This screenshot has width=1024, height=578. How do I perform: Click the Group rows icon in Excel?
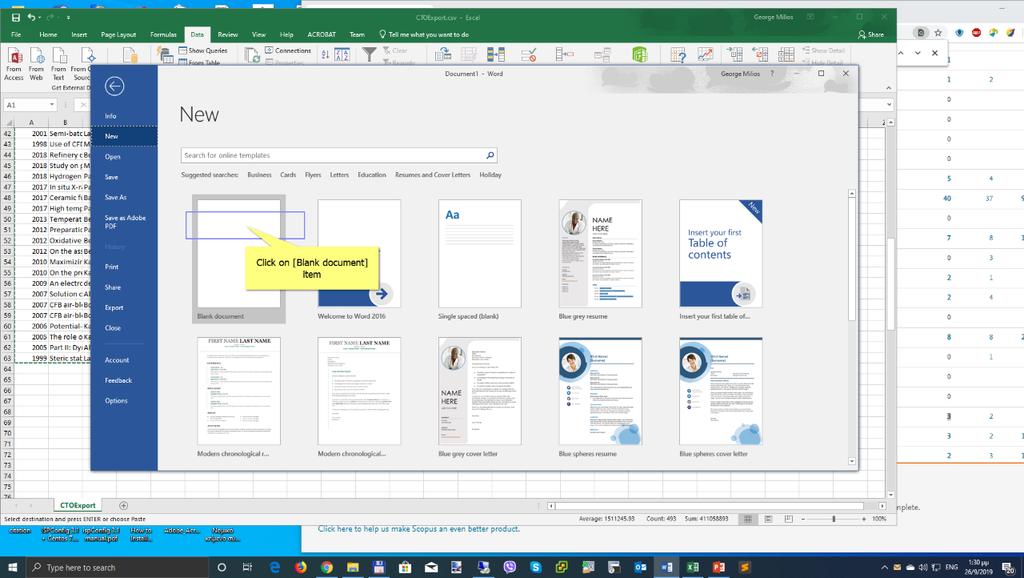click(735, 54)
